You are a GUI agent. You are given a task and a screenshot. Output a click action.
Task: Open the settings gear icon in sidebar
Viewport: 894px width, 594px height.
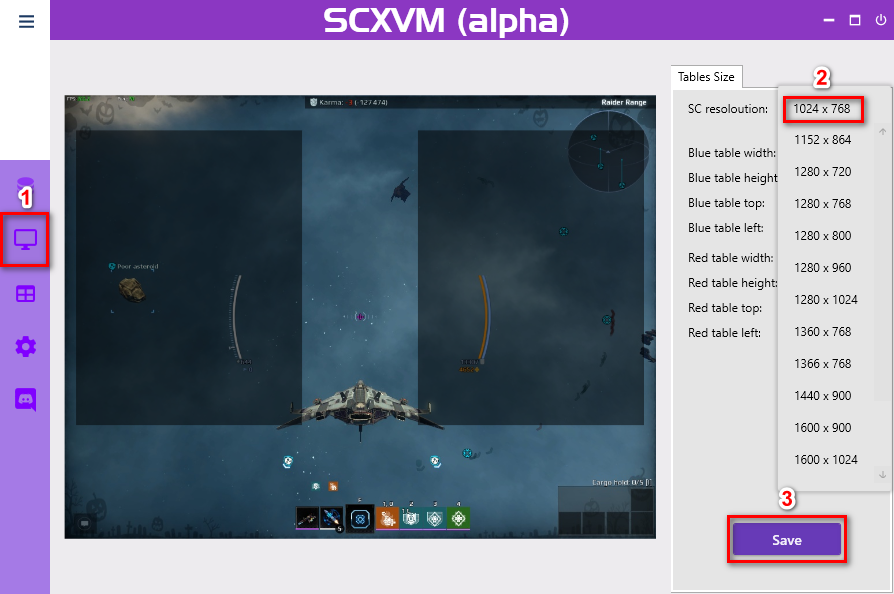point(26,346)
